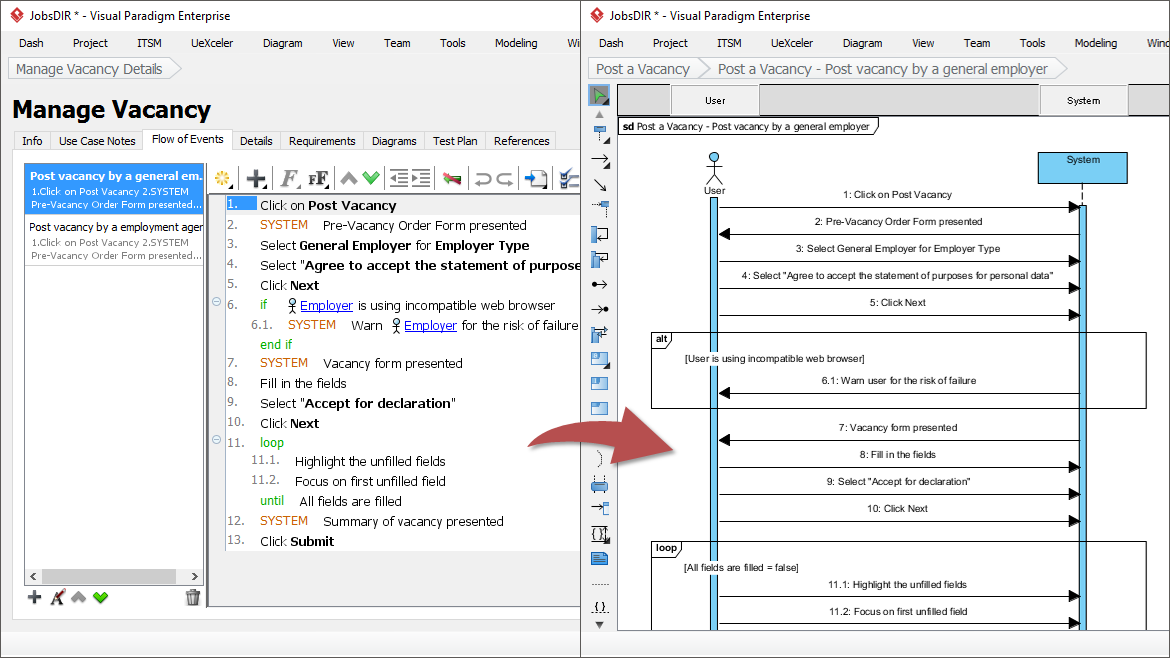The image size is (1170, 658).
Task: Switch to the Use Case Notes tab
Action: click(97, 141)
